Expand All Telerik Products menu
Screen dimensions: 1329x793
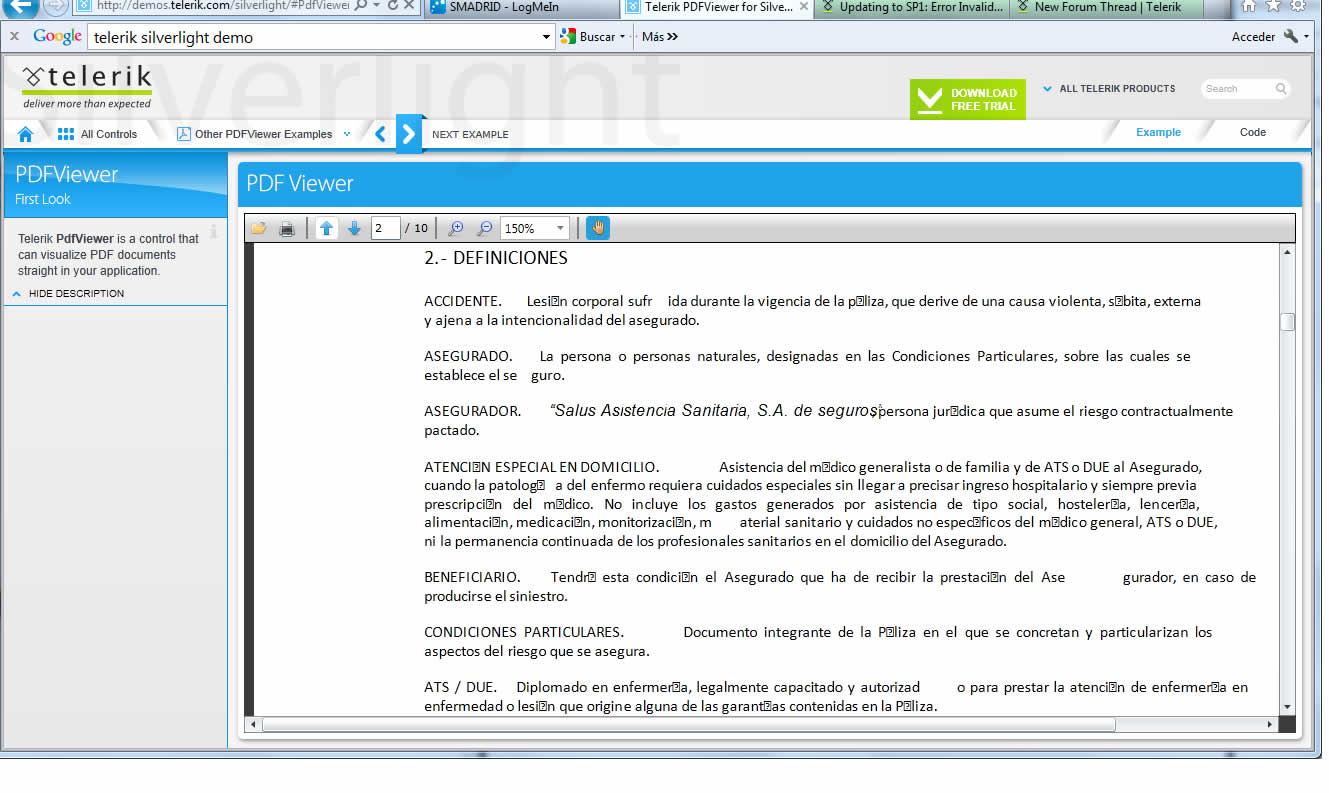[x=1109, y=88]
